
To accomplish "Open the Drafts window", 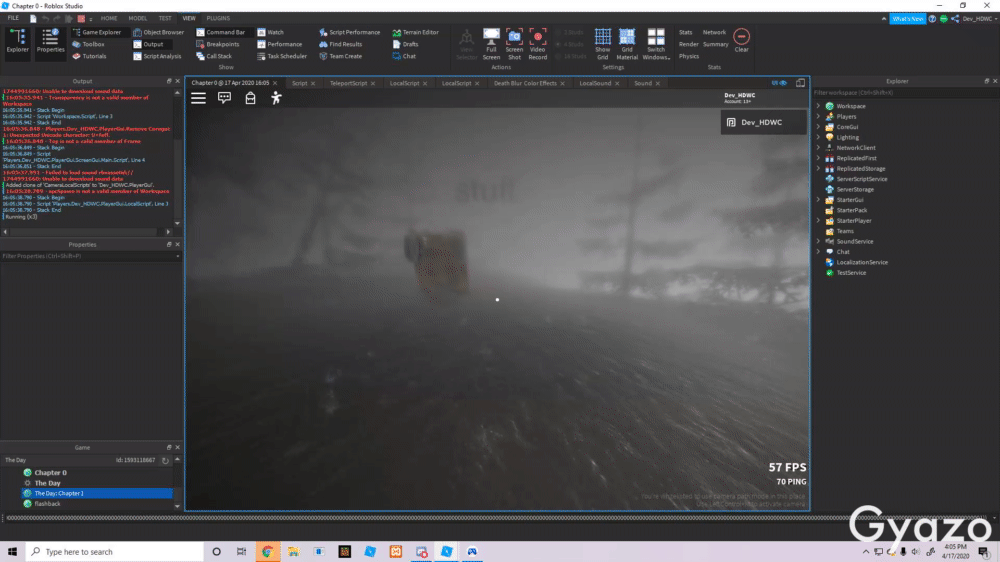I will (405, 44).
